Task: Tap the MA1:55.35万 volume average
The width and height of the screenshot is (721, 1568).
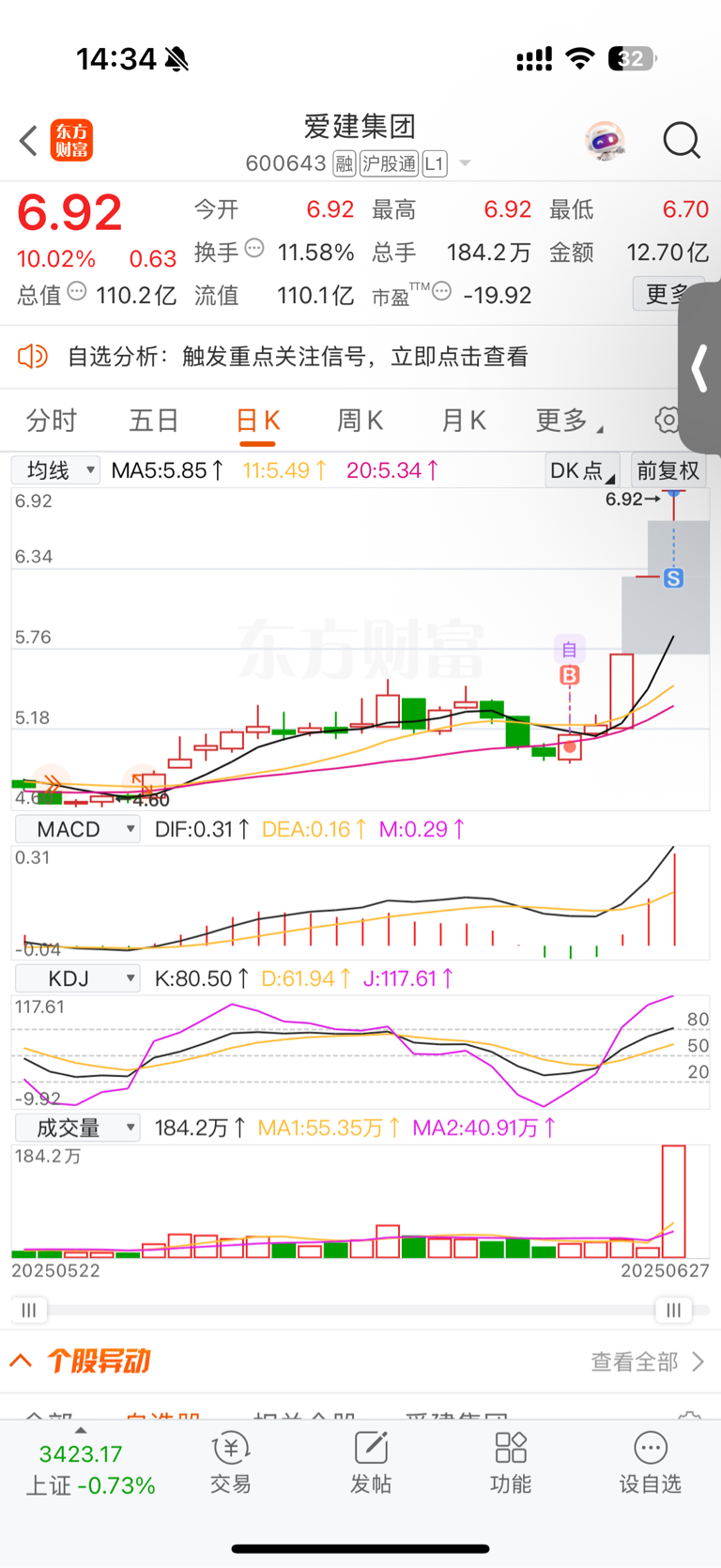Action: (330, 1128)
